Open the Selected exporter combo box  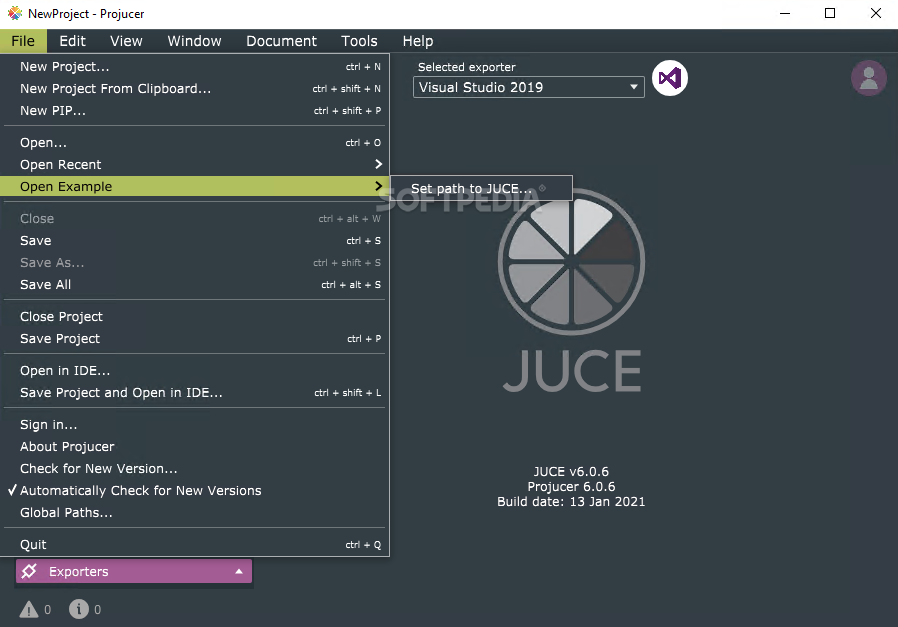(x=529, y=87)
